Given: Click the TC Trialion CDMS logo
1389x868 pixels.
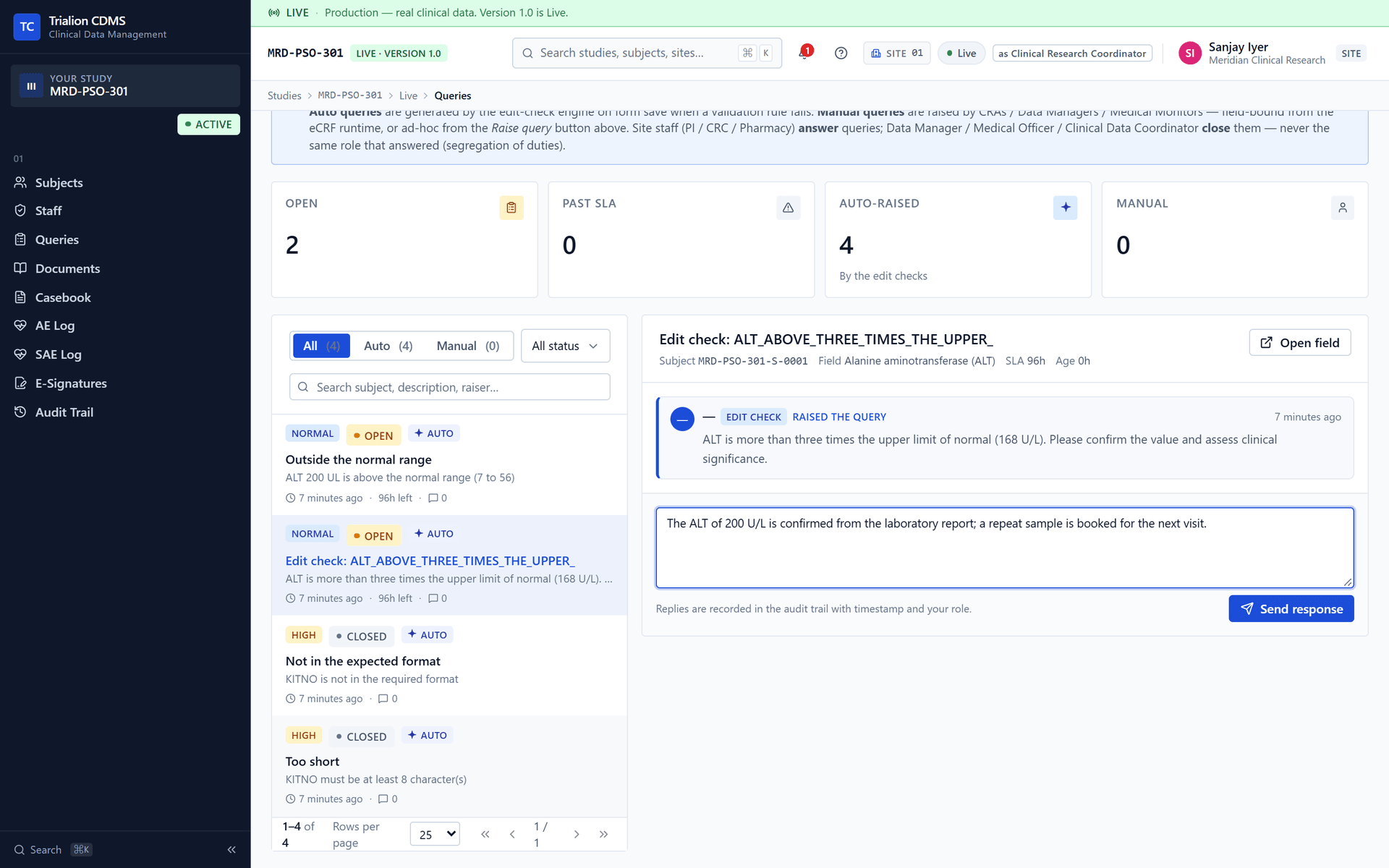Looking at the screenshot, I should pyautogui.click(x=27, y=27).
